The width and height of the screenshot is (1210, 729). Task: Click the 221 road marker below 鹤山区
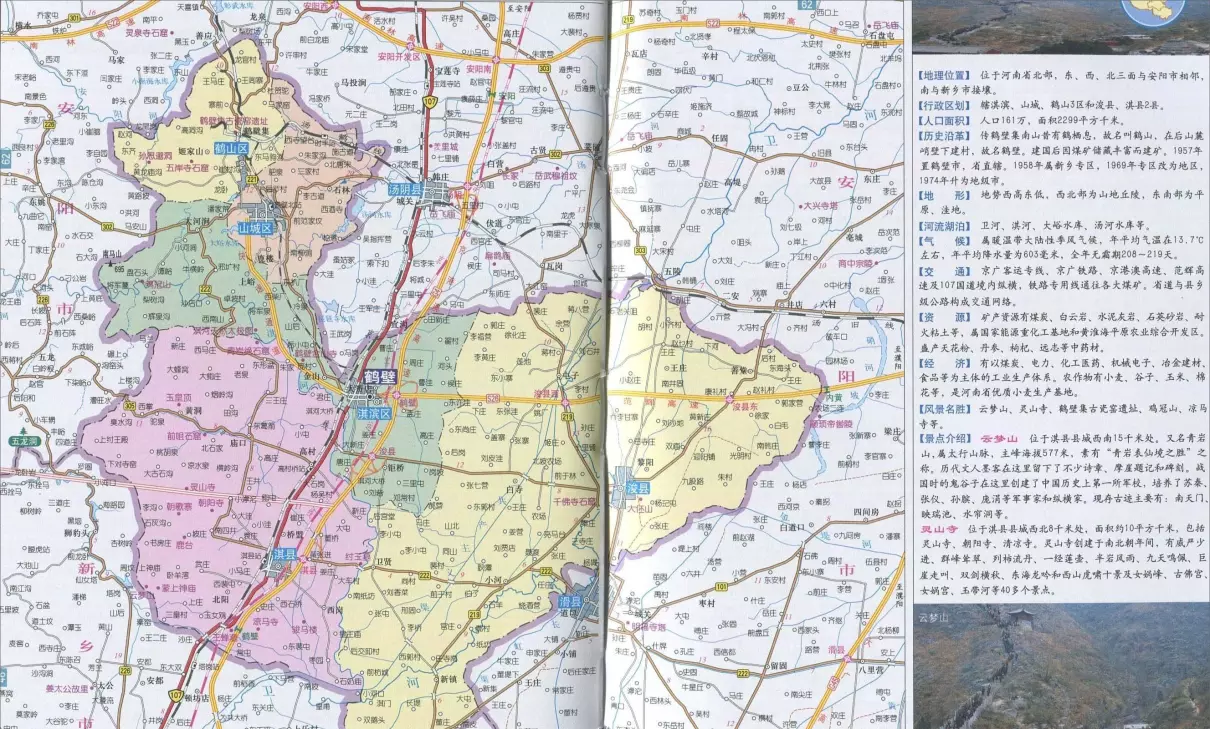[251, 180]
